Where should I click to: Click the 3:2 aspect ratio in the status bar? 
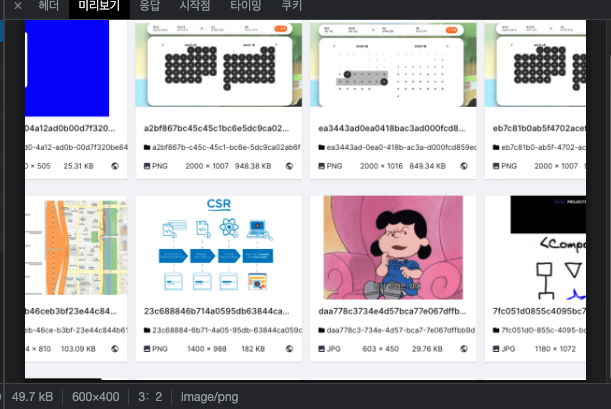(x=150, y=397)
